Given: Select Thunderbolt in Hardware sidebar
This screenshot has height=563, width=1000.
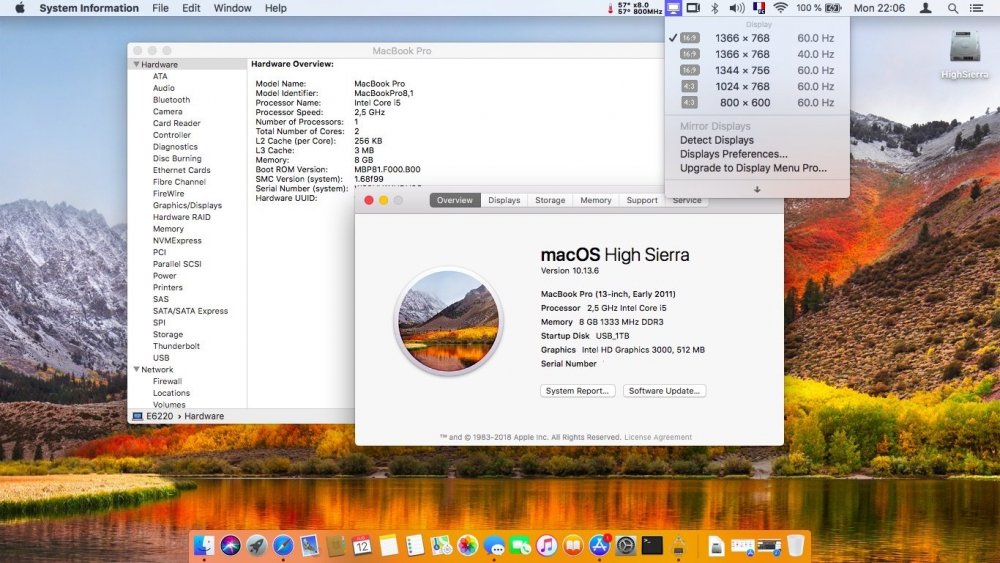Looking at the screenshot, I should [x=176, y=346].
